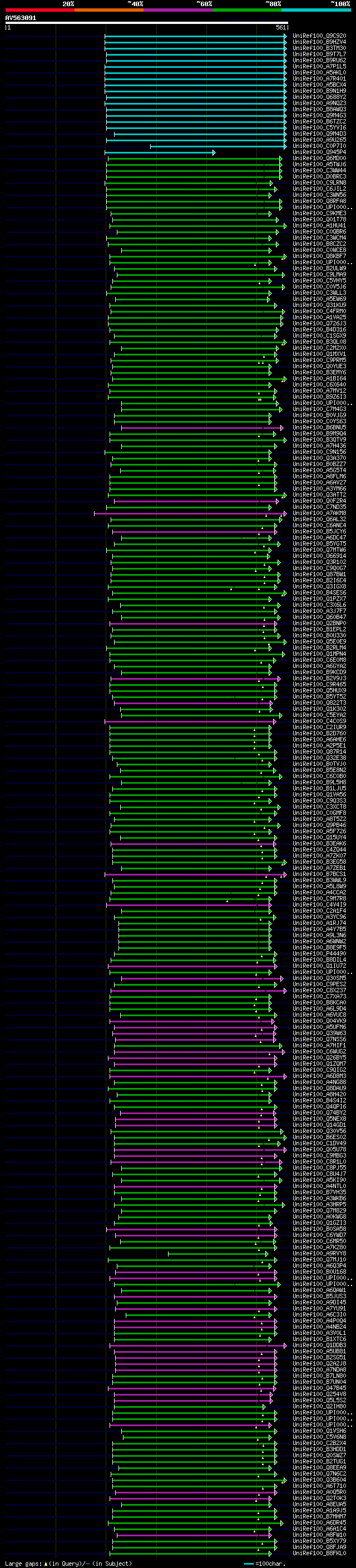Click the red 20% identity legend bar
356x1568 pixels.
pyautogui.click(x=40, y=10)
